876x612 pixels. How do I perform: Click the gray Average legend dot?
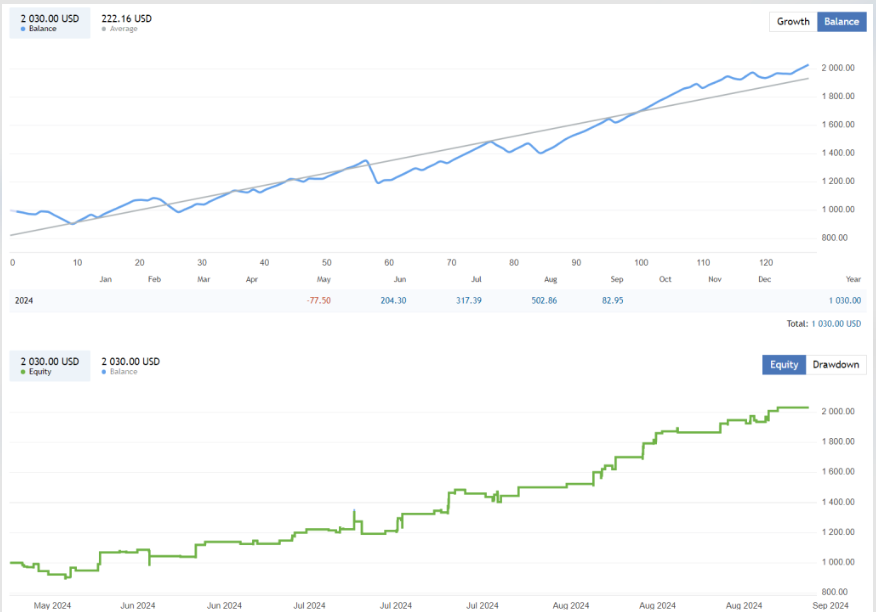pyautogui.click(x=105, y=29)
